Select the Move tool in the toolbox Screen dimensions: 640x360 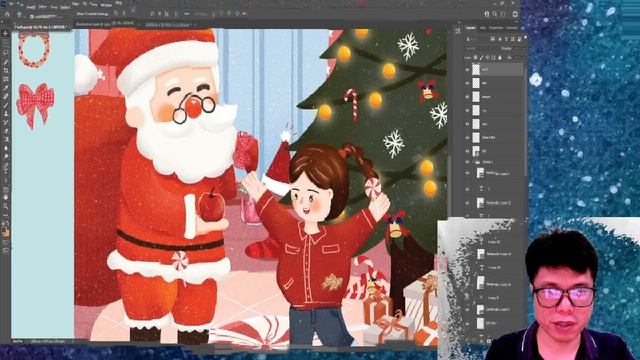(x=5, y=33)
